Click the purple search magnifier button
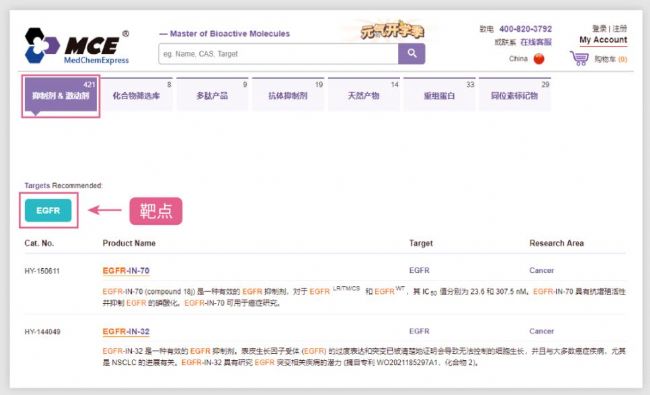This screenshot has height=395, width=650. click(x=411, y=53)
